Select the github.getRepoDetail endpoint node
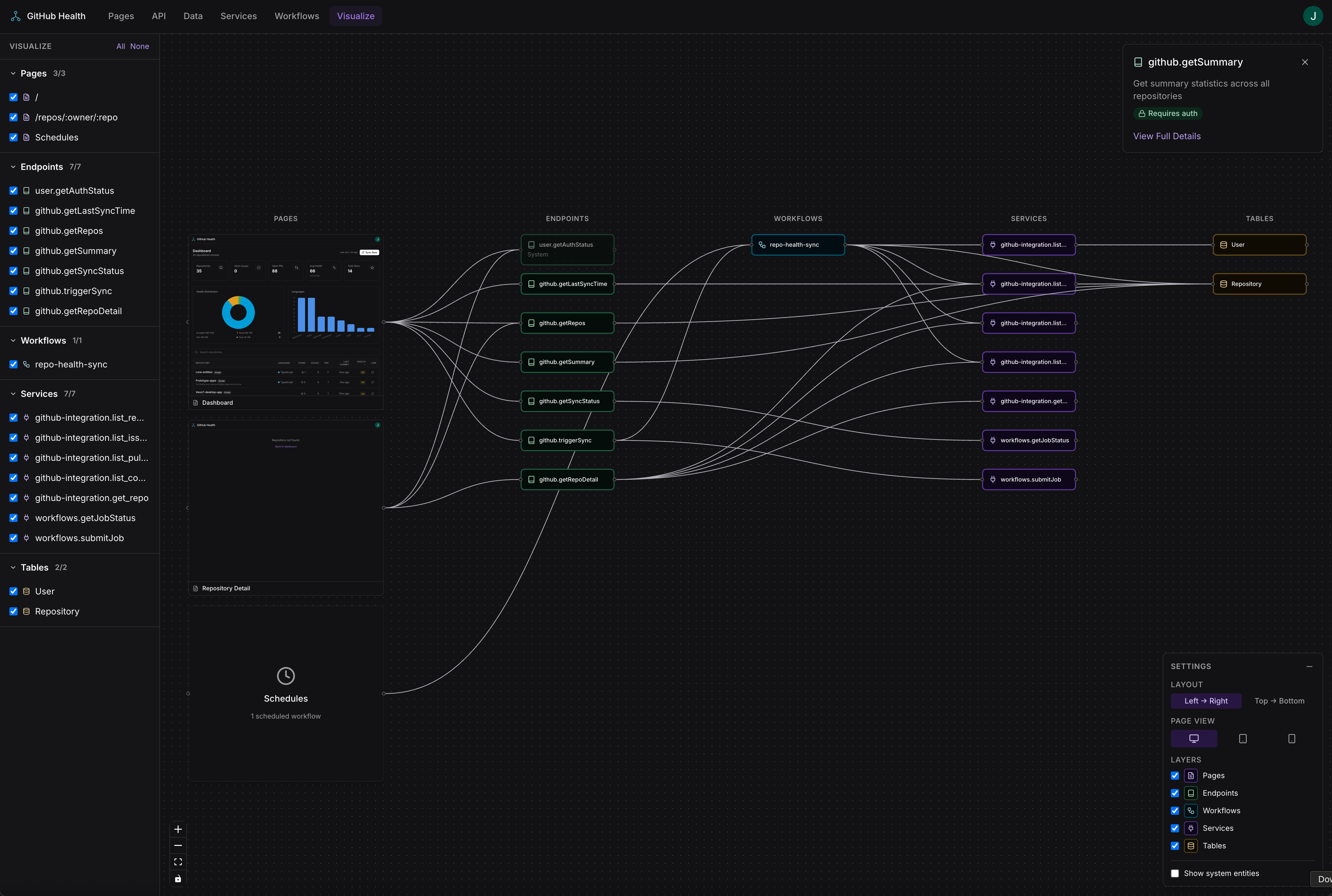Screen dimensions: 1332x896 pyautogui.click(x=568, y=480)
